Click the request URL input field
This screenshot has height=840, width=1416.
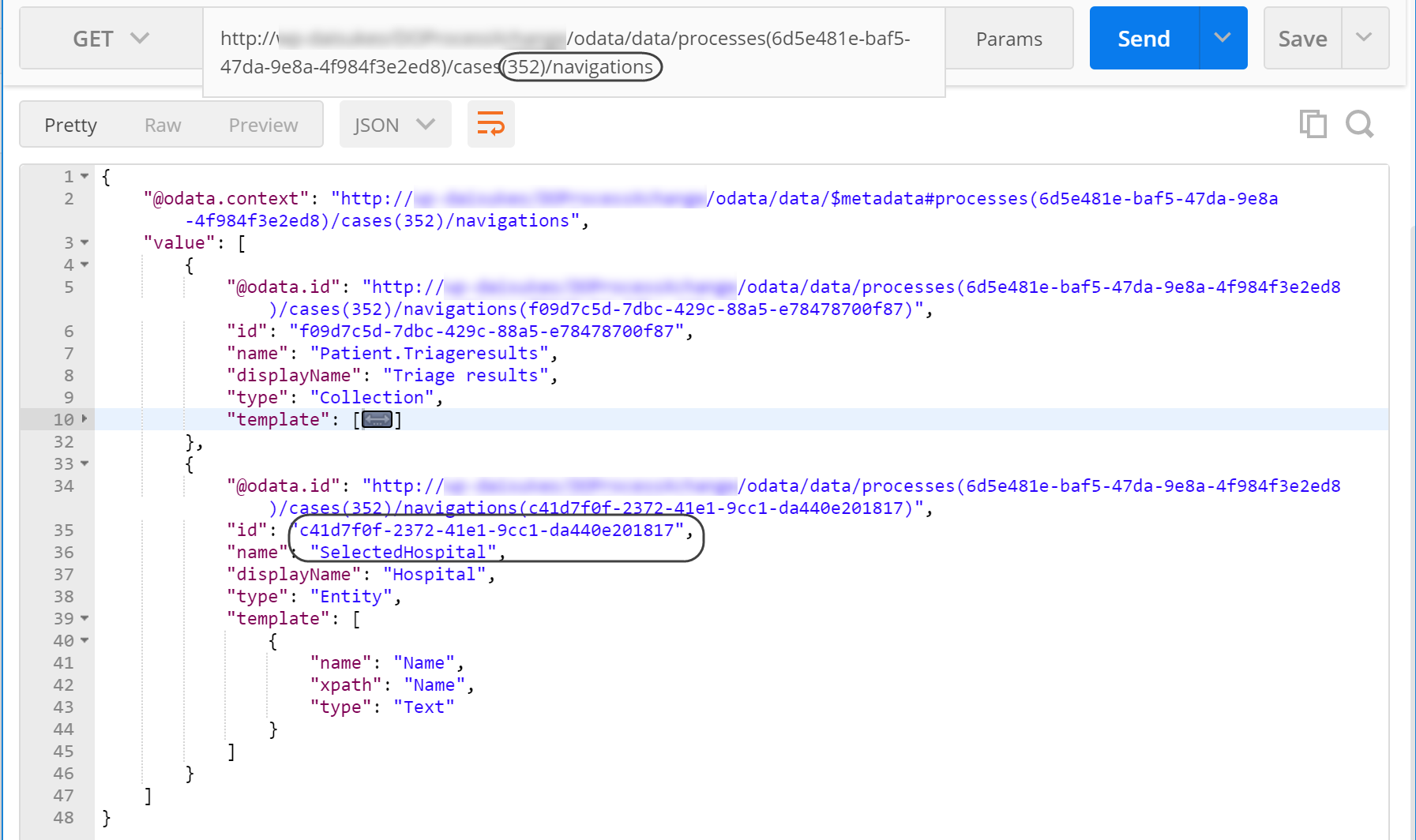coord(574,52)
